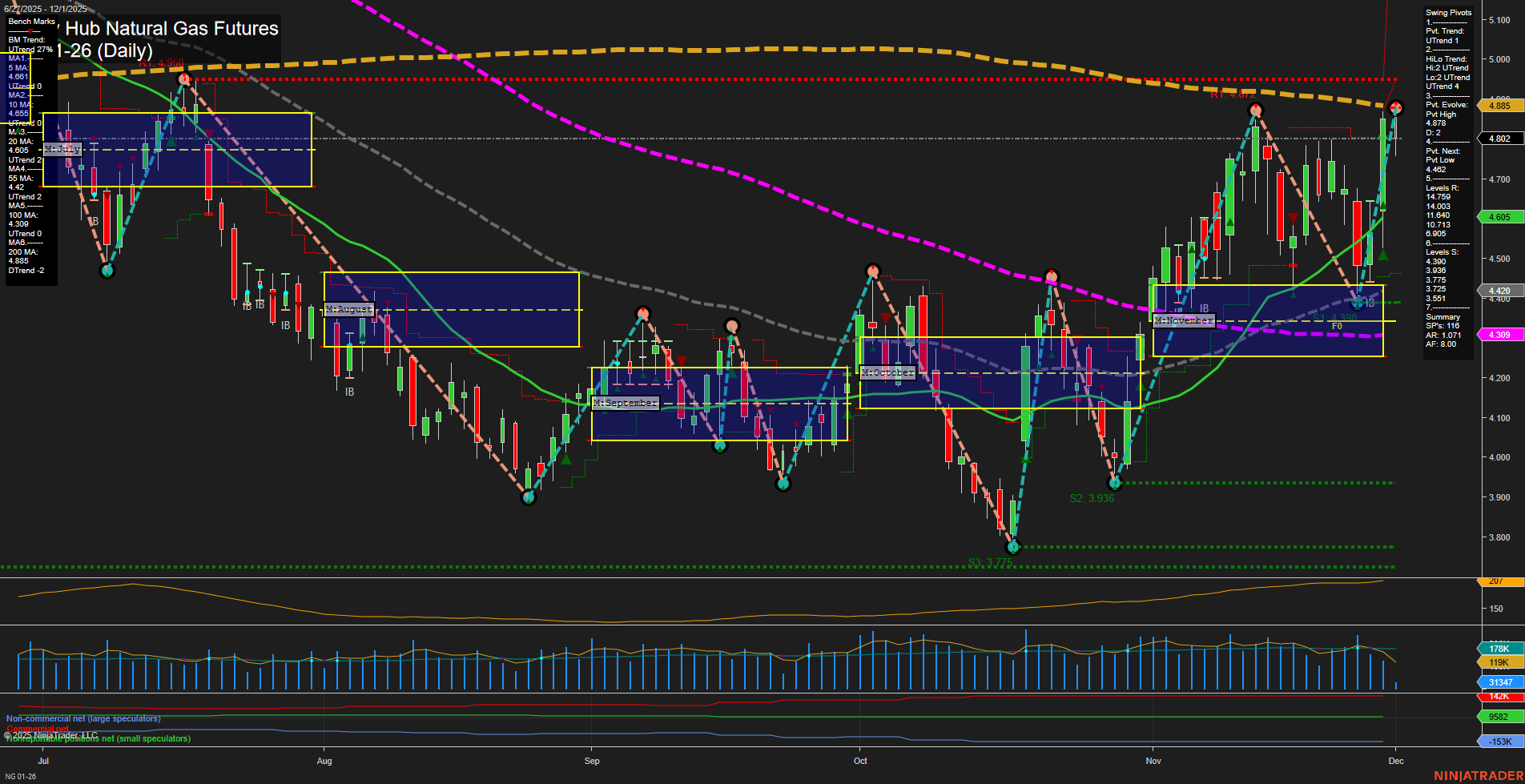Toggle the Nonreportable positions net legend
Image resolution: width=1525 pixels, height=784 pixels.
tap(98, 738)
